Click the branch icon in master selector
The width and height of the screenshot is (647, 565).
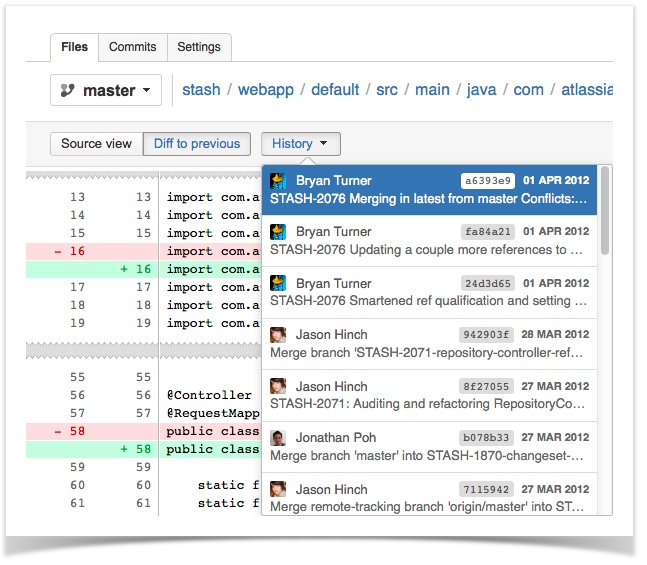point(68,90)
